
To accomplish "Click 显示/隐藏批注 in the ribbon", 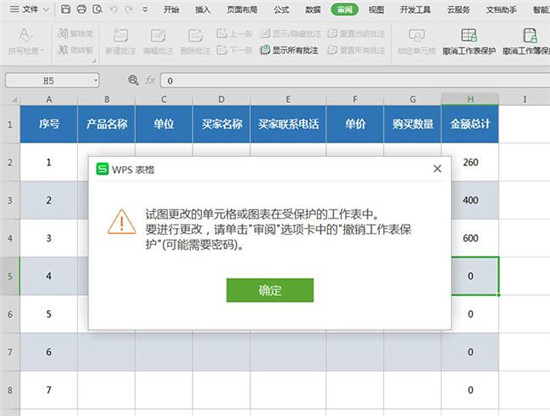I will (x=290, y=34).
